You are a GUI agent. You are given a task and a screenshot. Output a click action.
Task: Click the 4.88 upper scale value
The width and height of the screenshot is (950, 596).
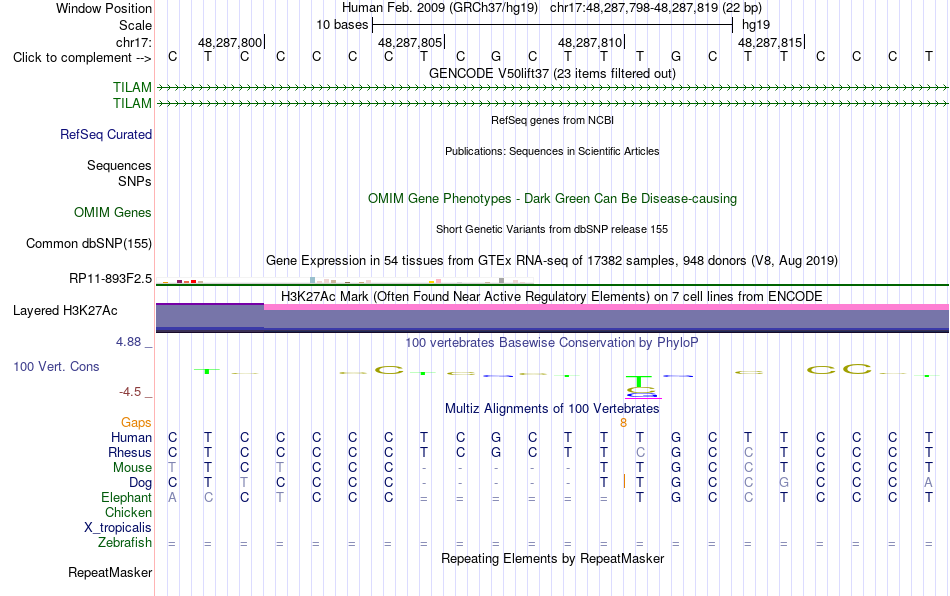(x=128, y=342)
